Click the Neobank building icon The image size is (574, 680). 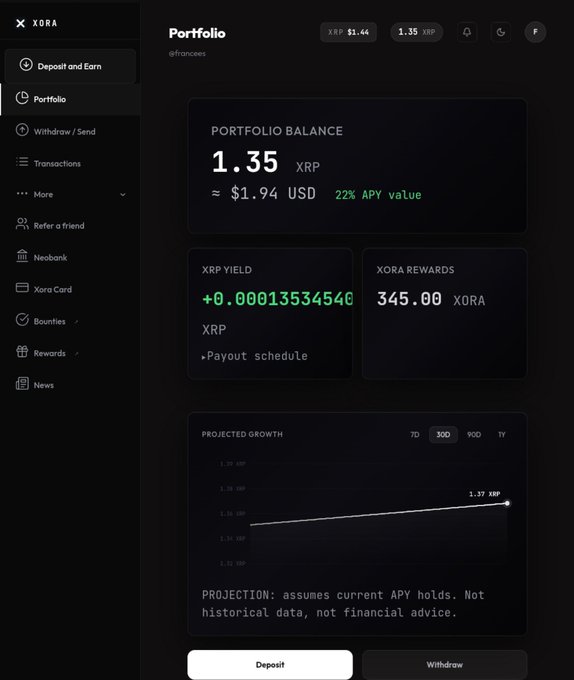point(22,256)
